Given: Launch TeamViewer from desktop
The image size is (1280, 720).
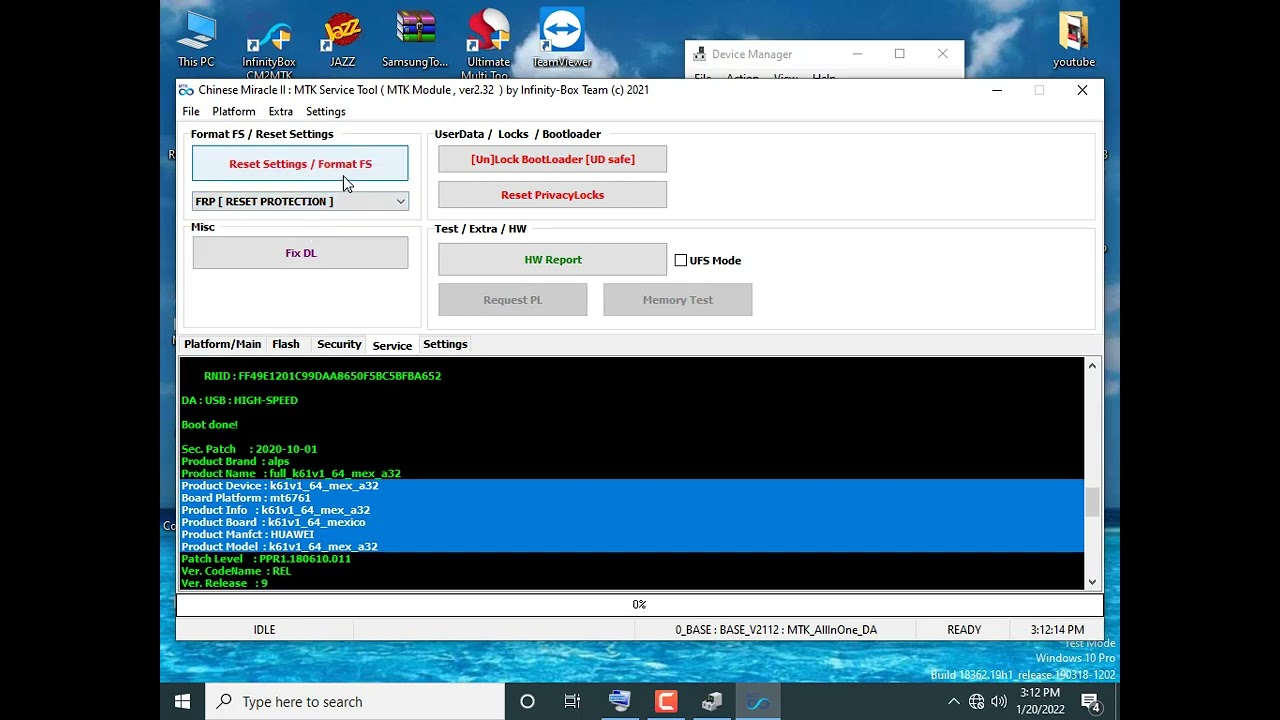Looking at the screenshot, I should click(x=562, y=38).
